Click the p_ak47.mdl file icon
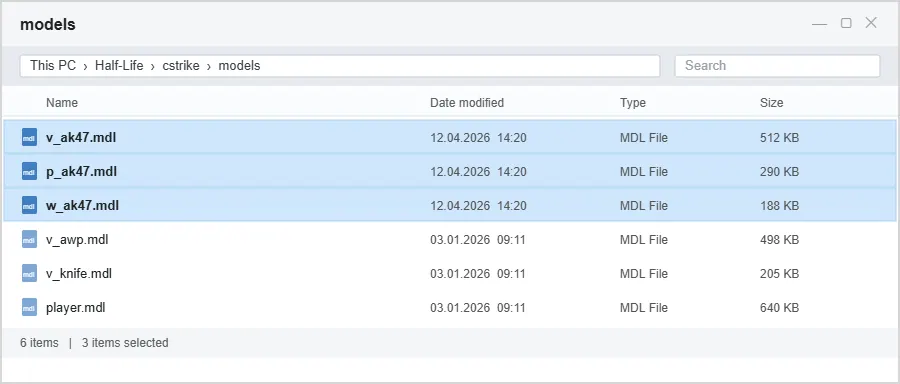900x384 pixels. point(29,172)
